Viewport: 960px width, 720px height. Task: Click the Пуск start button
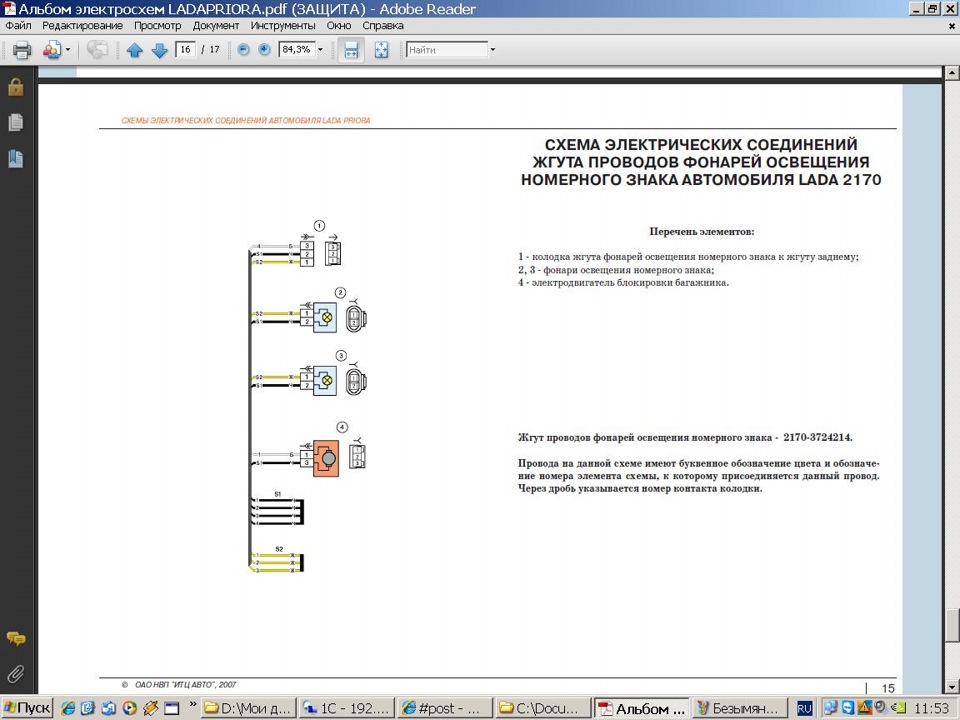[x=26, y=708]
